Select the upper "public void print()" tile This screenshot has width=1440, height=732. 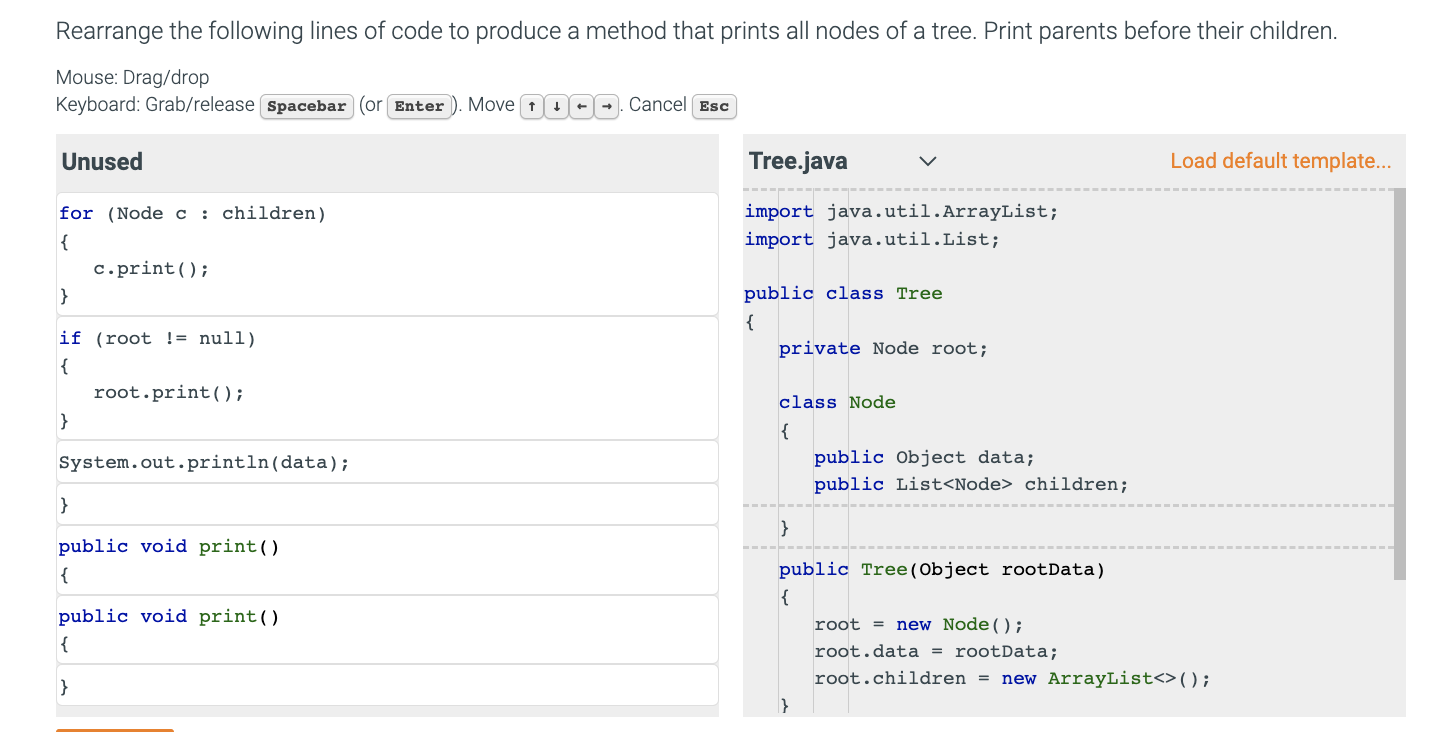(387, 560)
